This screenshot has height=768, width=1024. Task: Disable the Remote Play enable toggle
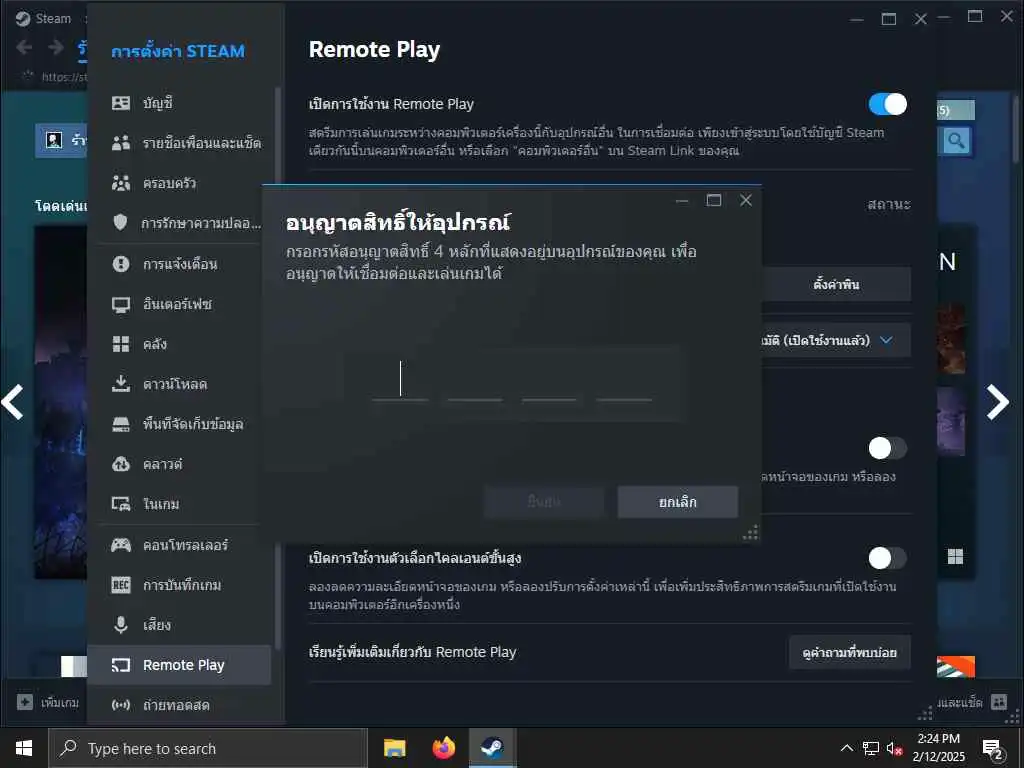(888, 104)
